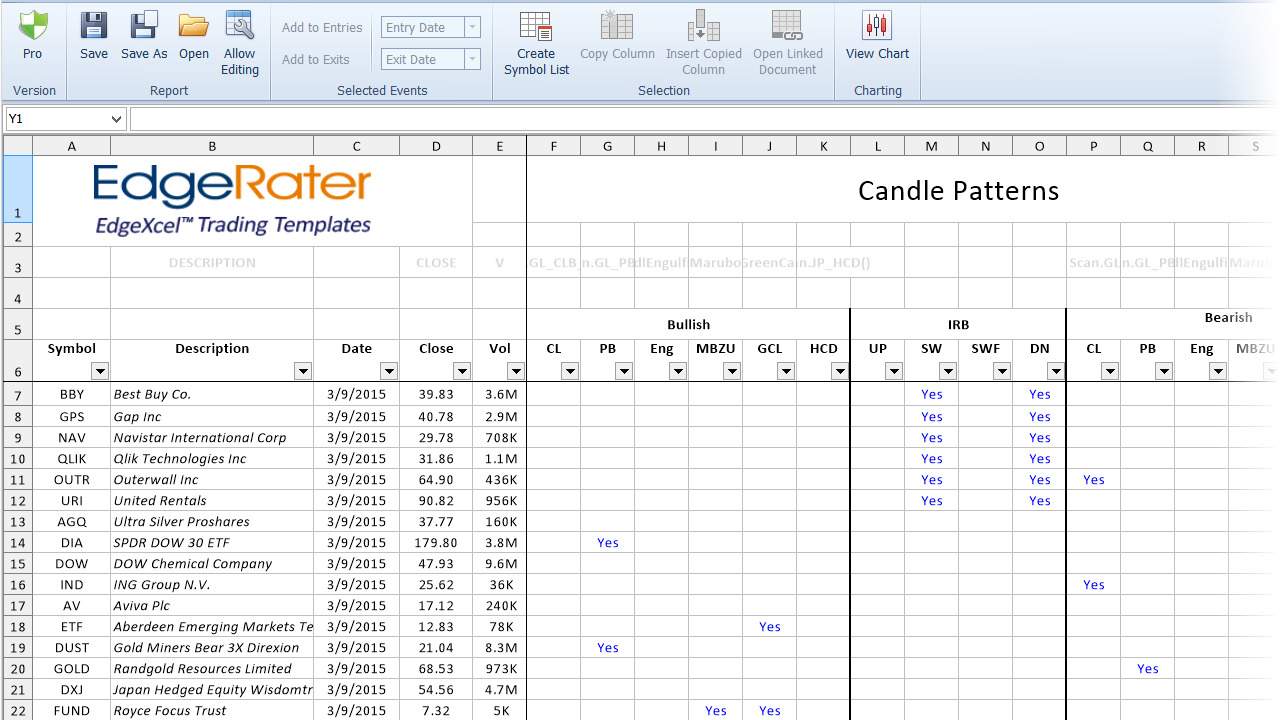1280x720 pixels.
Task: Select the OUTR symbol cell
Action: click(72, 480)
